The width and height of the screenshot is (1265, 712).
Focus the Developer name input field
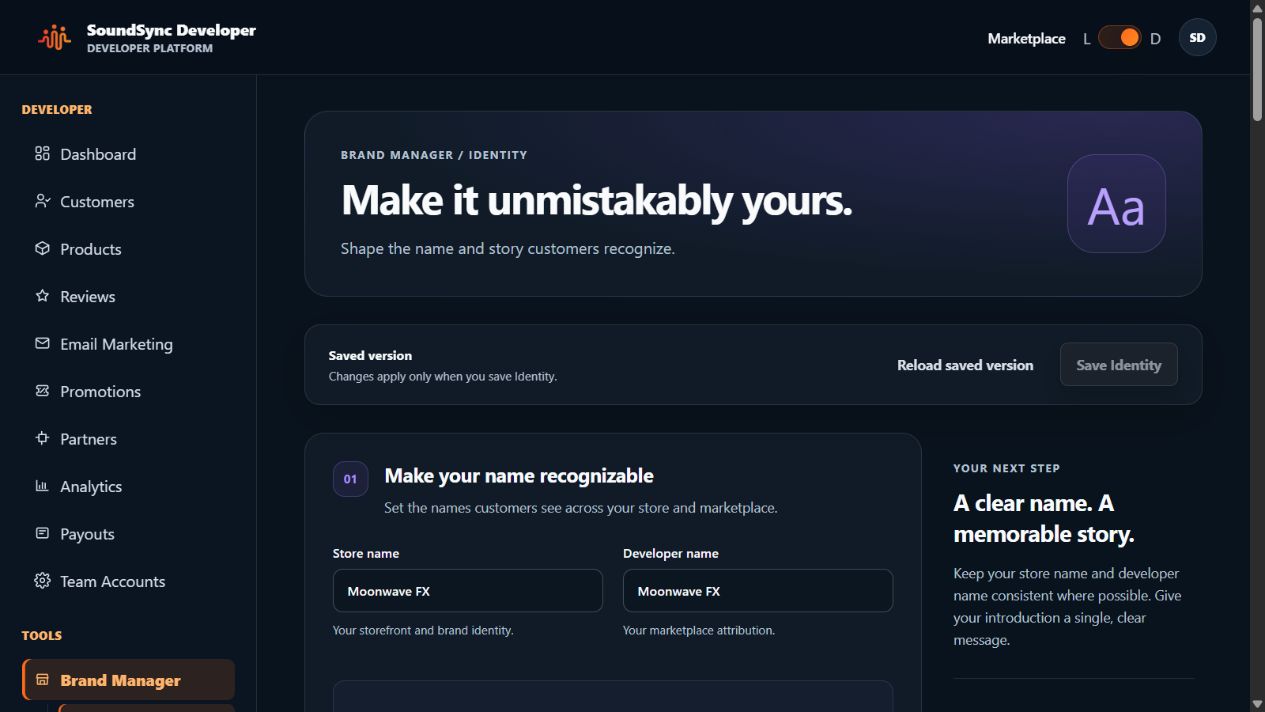757,591
